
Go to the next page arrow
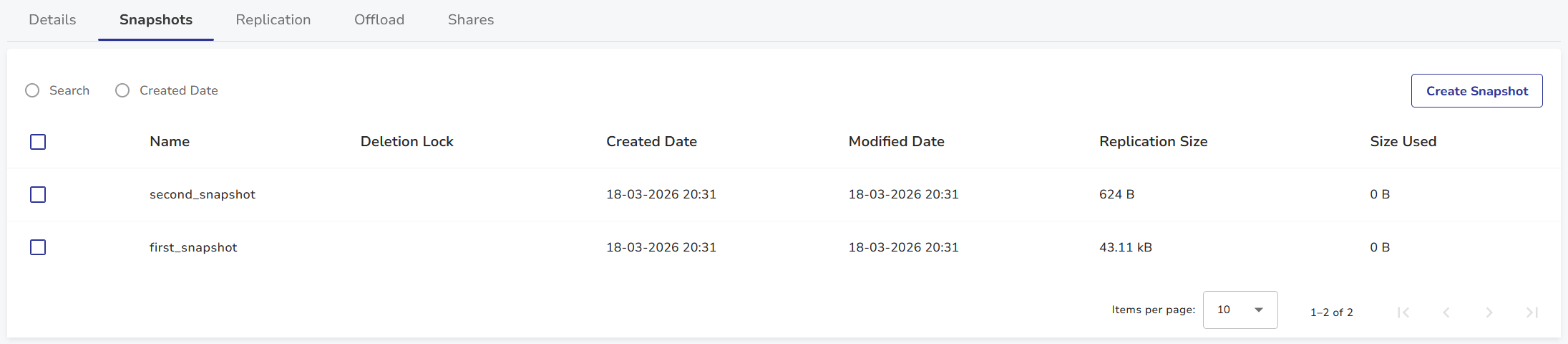click(1489, 312)
